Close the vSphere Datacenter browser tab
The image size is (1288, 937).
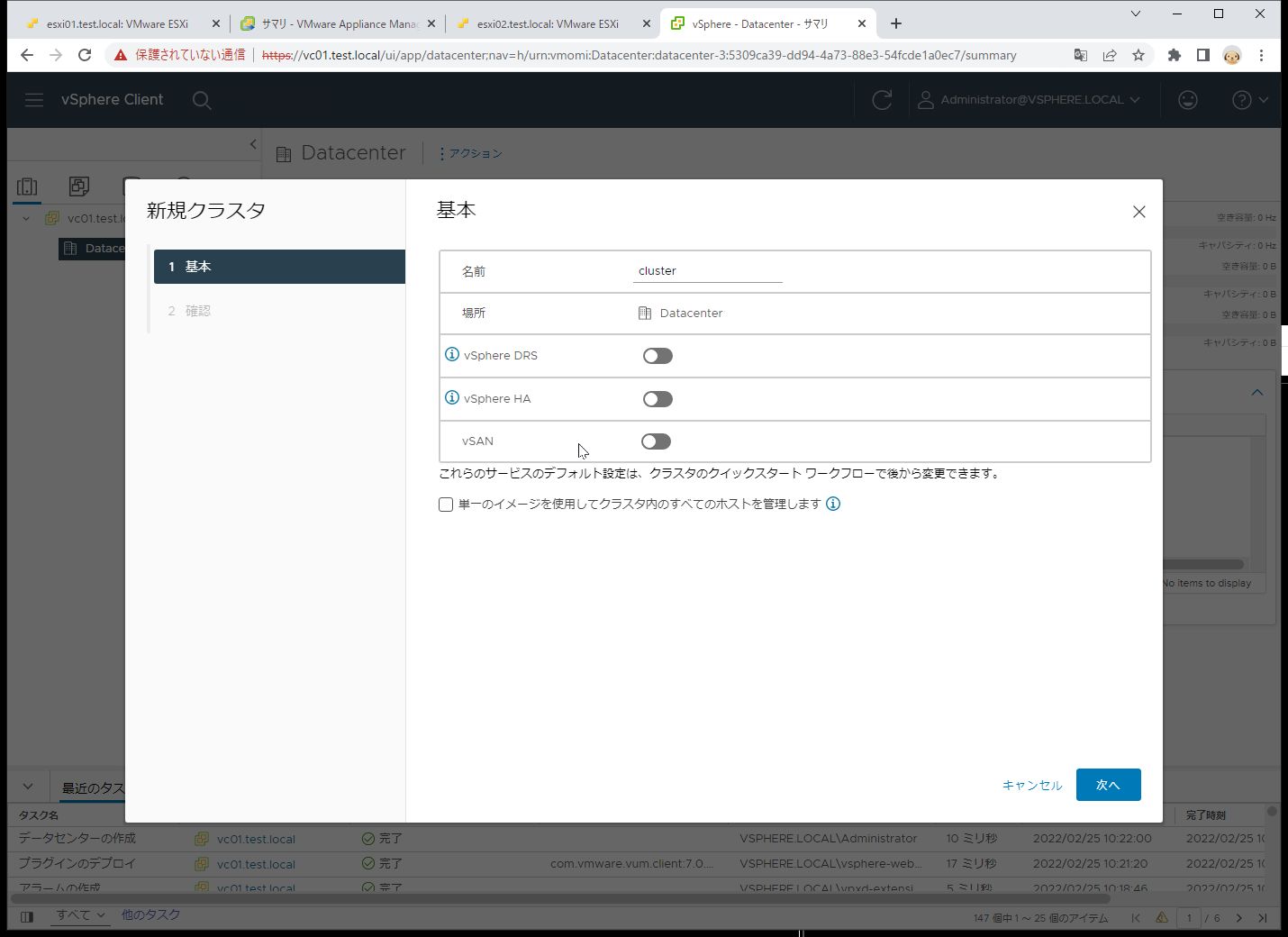(862, 24)
